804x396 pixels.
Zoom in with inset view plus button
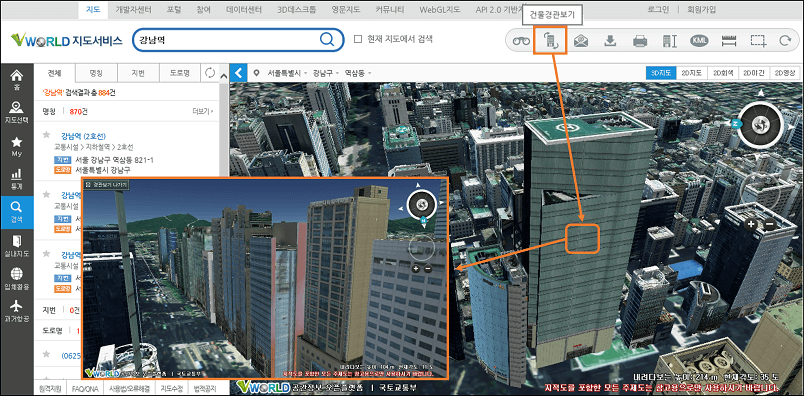pyautogui.click(x=416, y=268)
